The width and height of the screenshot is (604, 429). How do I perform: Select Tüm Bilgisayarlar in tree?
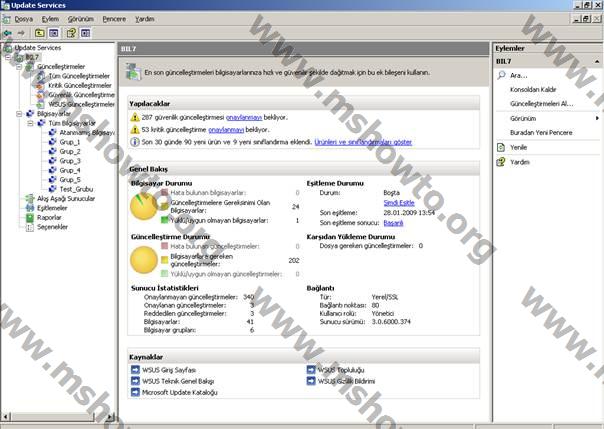point(72,123)
